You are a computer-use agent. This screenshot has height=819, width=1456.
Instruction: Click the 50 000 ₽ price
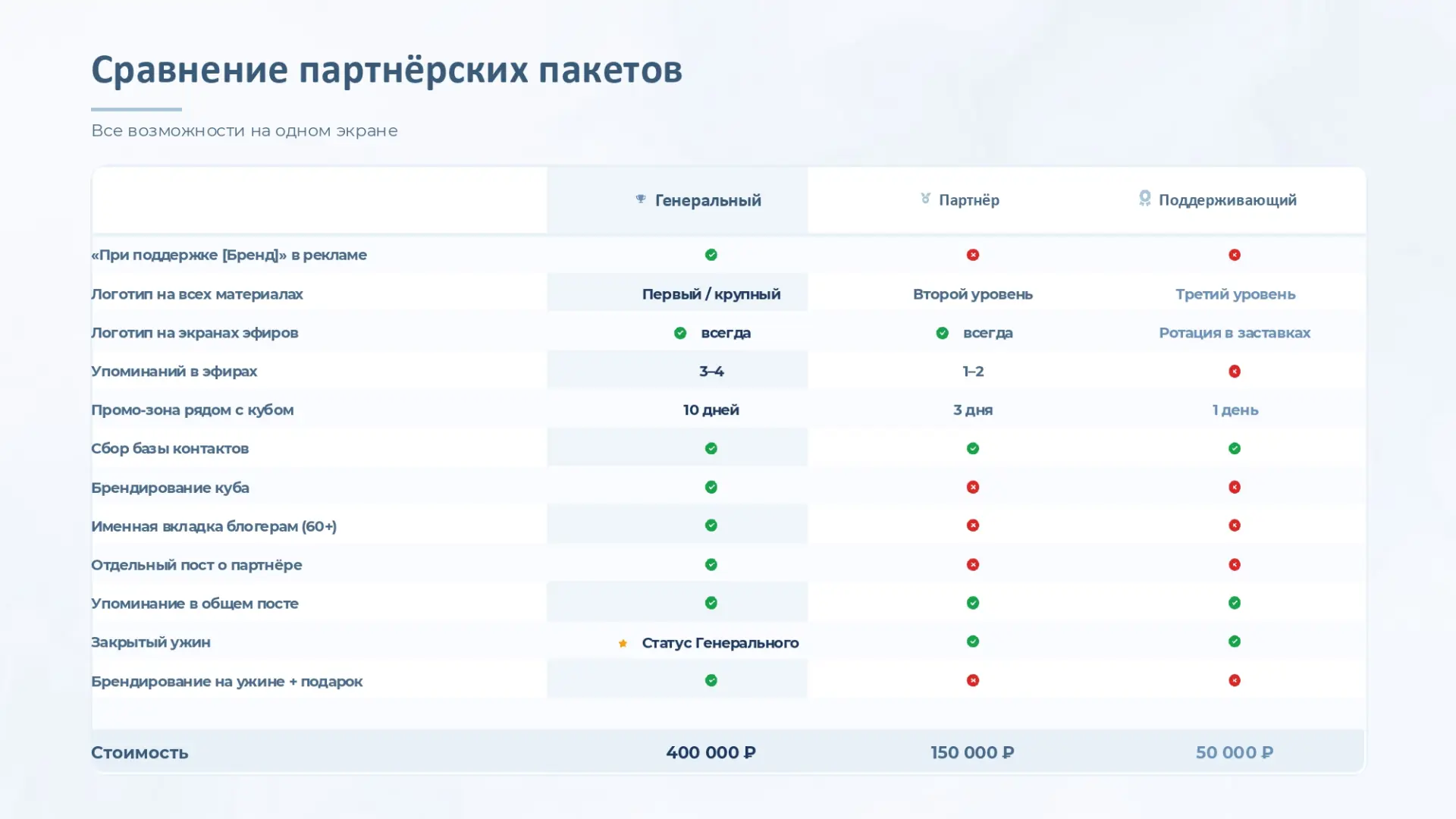point(1235,752)
